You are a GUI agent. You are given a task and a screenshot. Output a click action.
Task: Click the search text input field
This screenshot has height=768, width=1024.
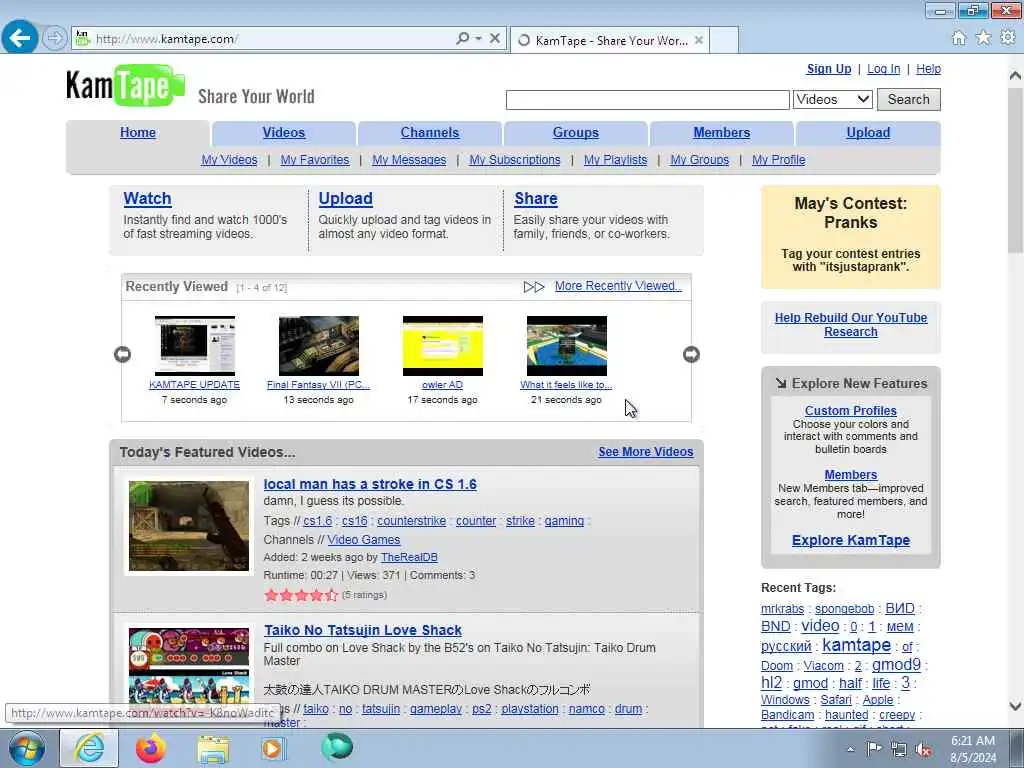coord(647,100)
